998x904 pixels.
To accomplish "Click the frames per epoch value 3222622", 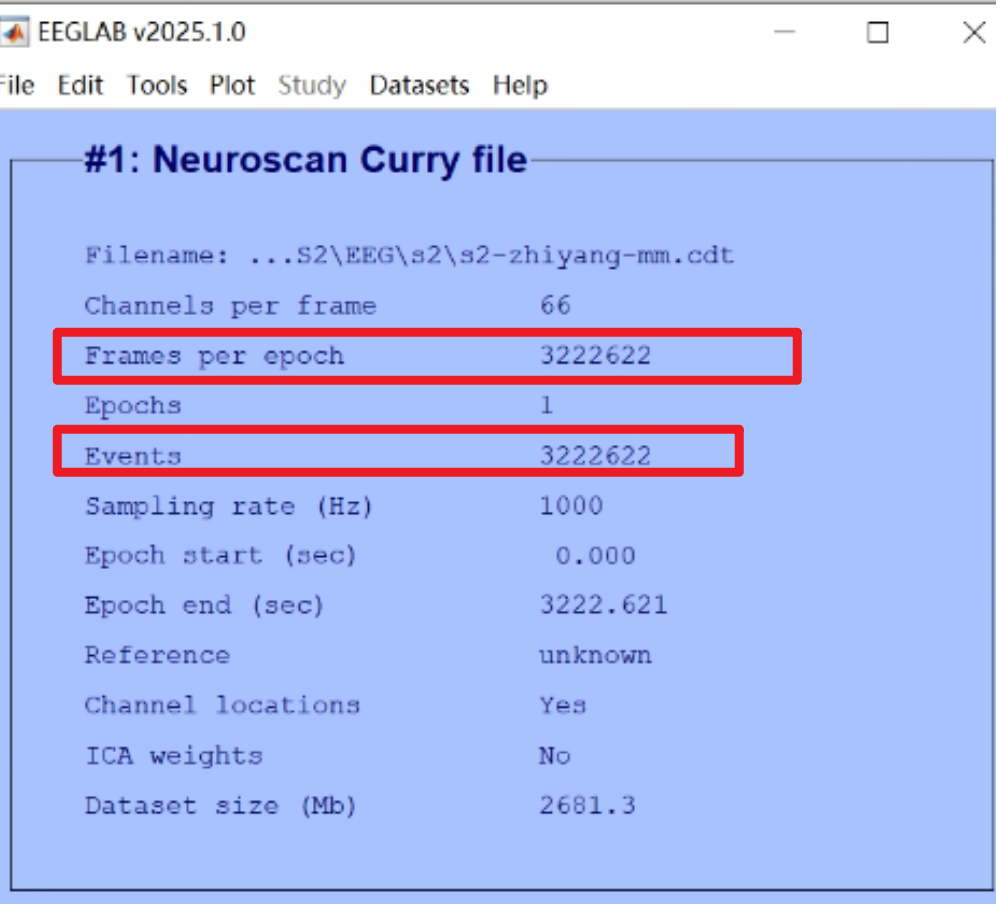I will 595,356.
